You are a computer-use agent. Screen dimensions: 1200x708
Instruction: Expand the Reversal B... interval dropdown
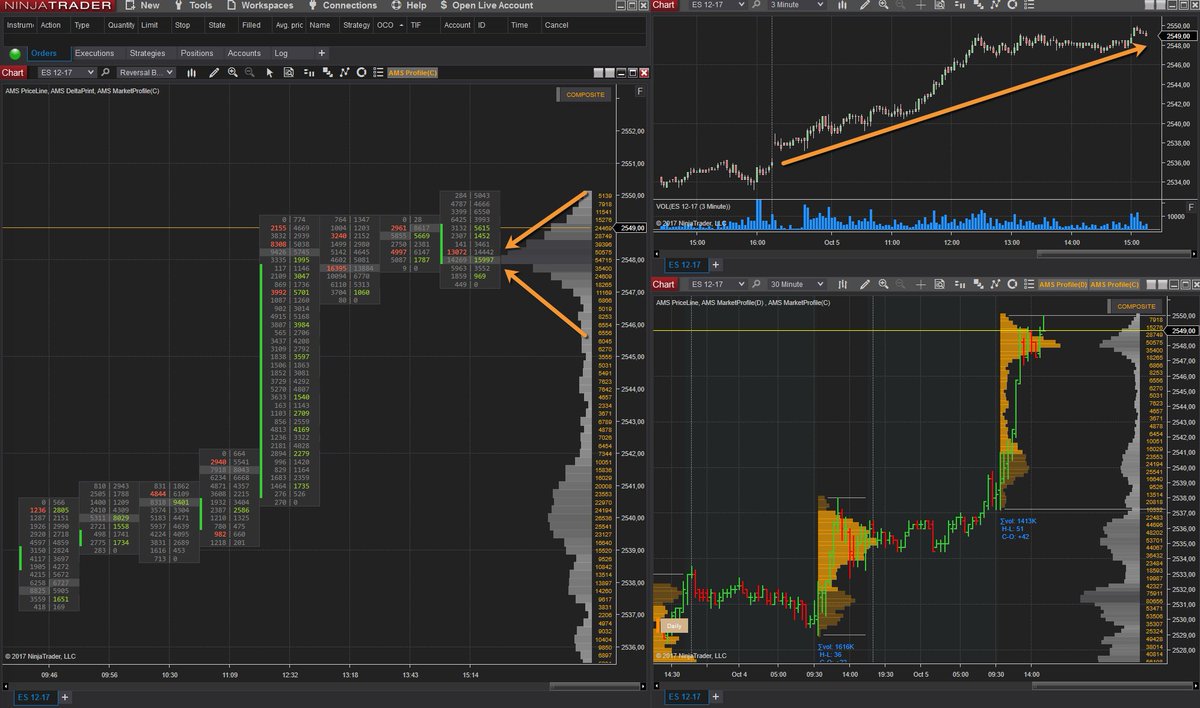146,72
